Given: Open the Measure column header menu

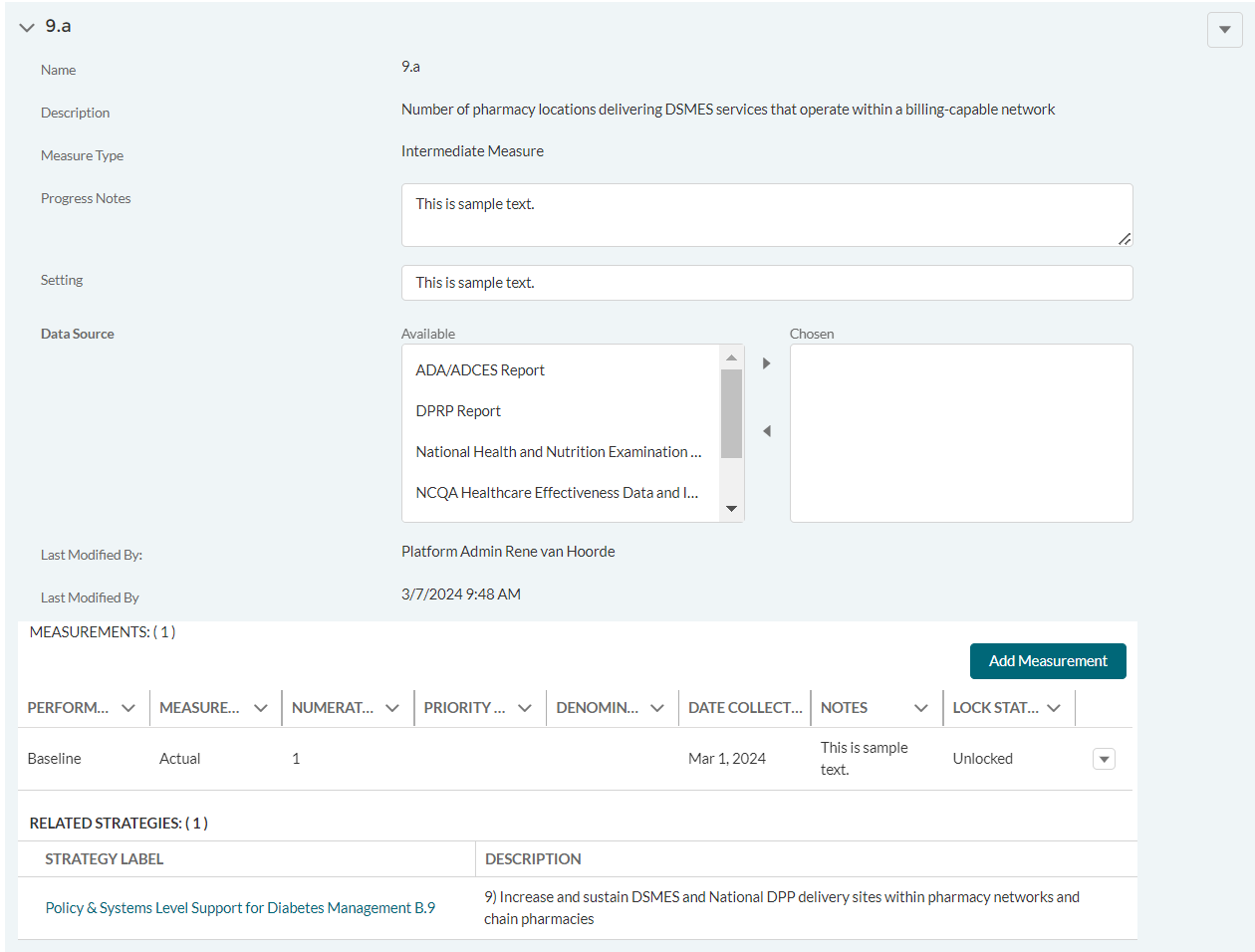Looking at the screenshot, I should click(261, 708).
